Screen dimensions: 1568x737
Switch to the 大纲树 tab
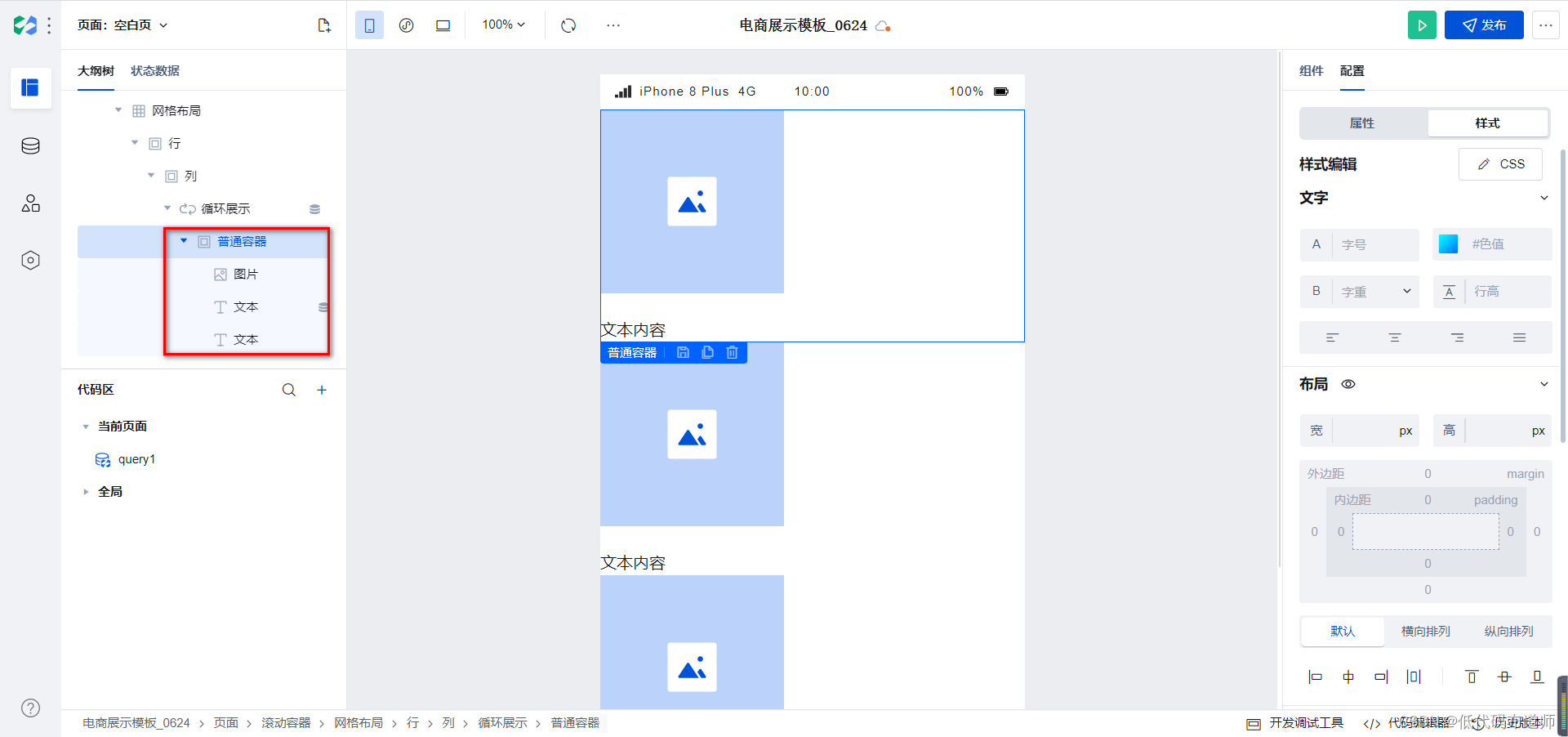[96, 71]
